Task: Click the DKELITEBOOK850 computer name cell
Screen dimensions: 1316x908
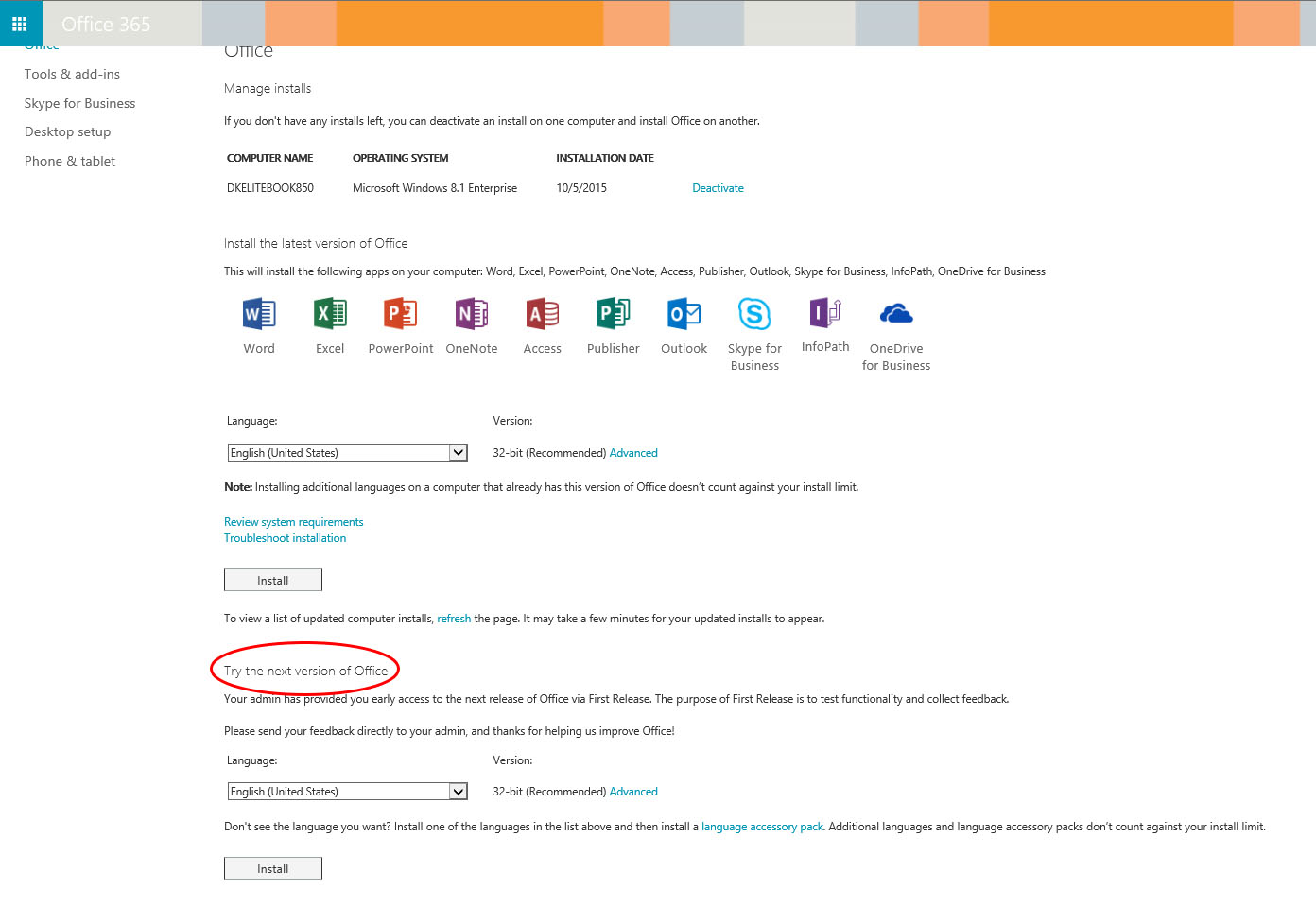Action: [x=270, y=188]
